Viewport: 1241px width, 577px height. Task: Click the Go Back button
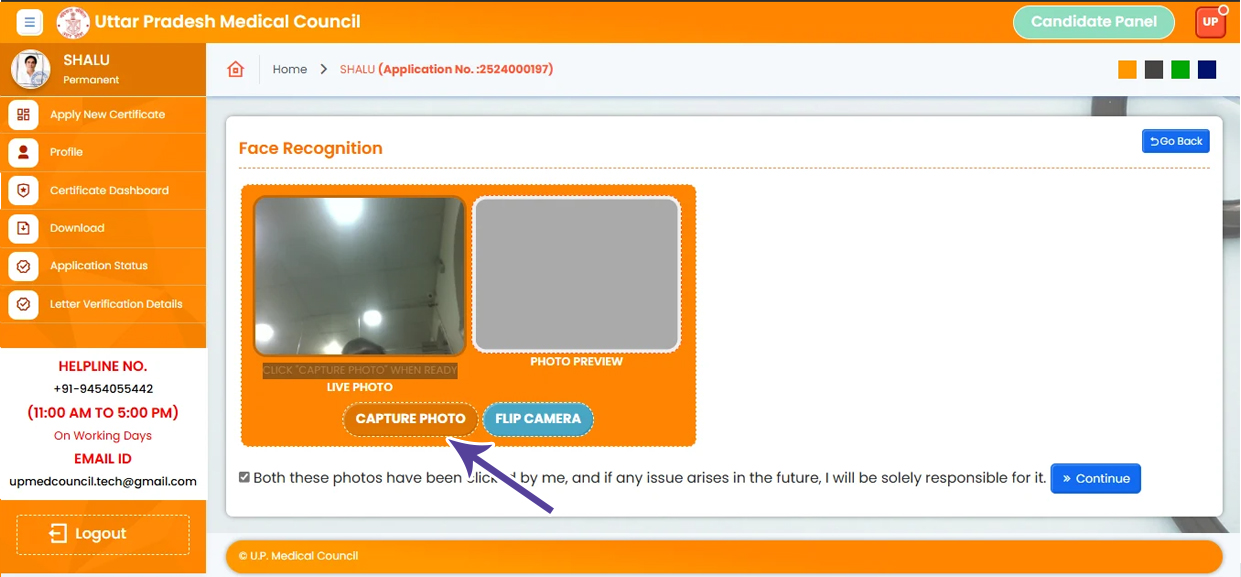click(1175, 141)
